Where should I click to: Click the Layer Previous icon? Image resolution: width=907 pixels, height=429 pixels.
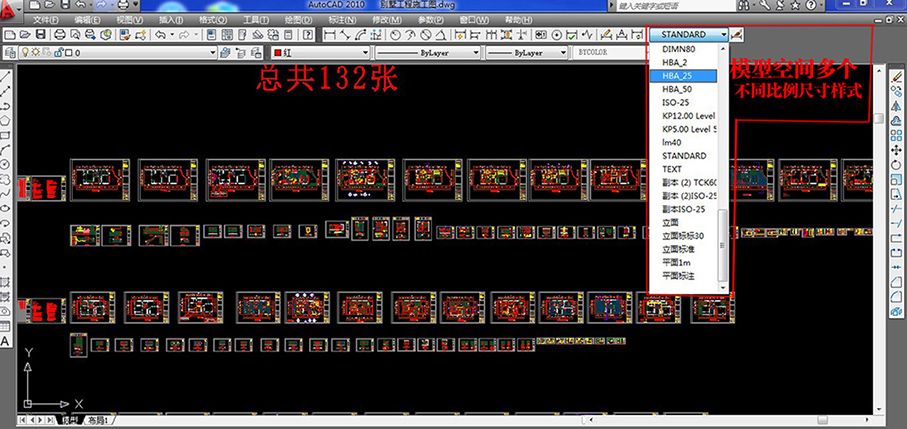coord(239,53)
